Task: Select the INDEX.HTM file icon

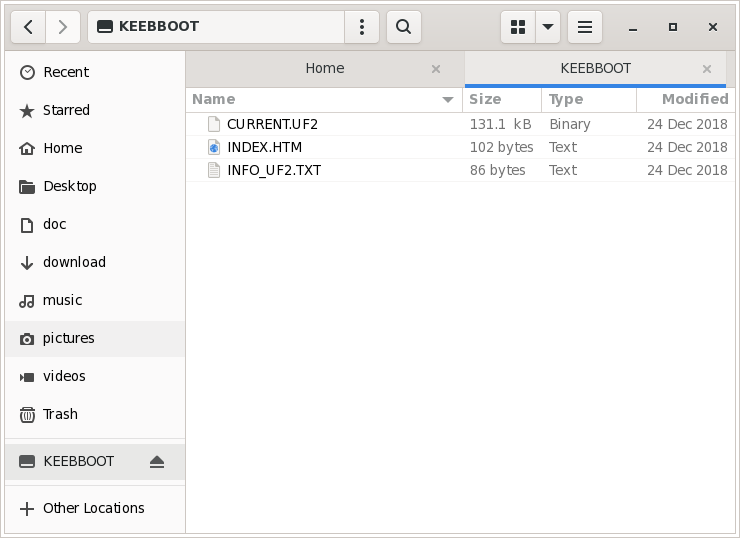Action: coord(213,147)
